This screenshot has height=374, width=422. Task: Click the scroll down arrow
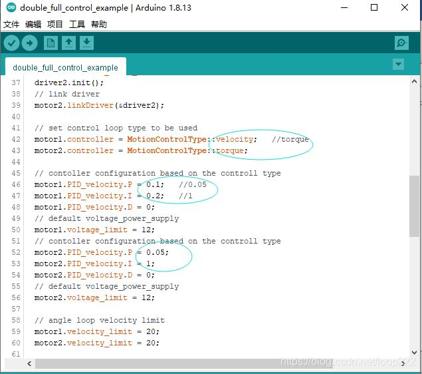tap(414, 352)
